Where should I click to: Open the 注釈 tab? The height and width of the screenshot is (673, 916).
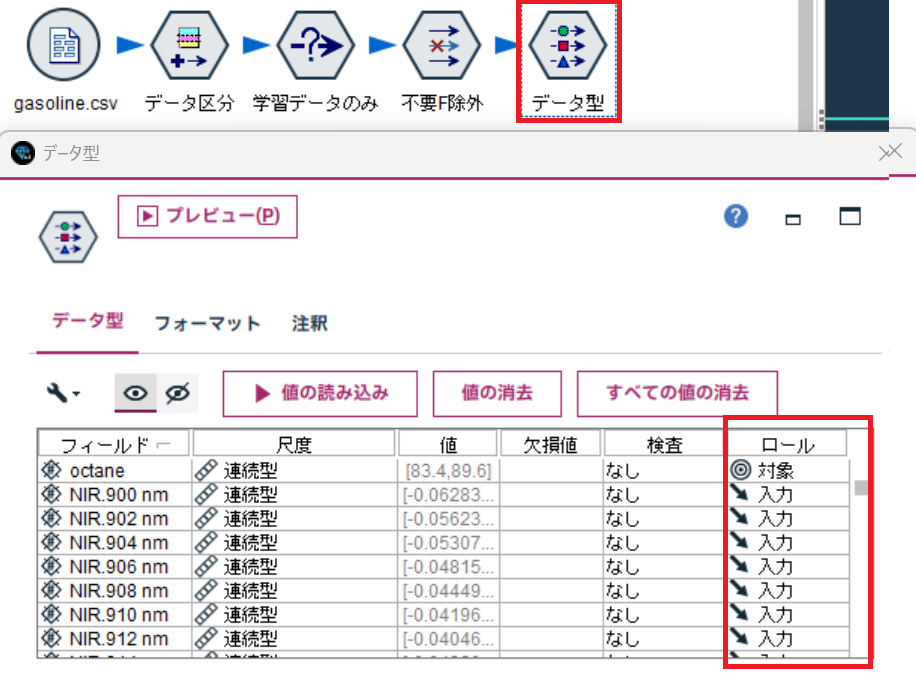(308, 324)
